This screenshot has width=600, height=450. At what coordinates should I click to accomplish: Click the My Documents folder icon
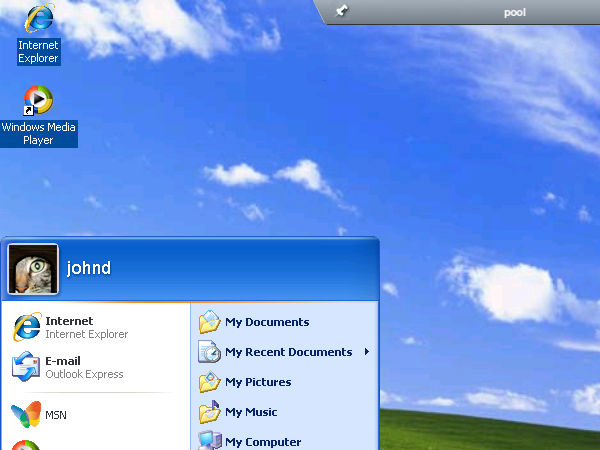tap(209, 322)
